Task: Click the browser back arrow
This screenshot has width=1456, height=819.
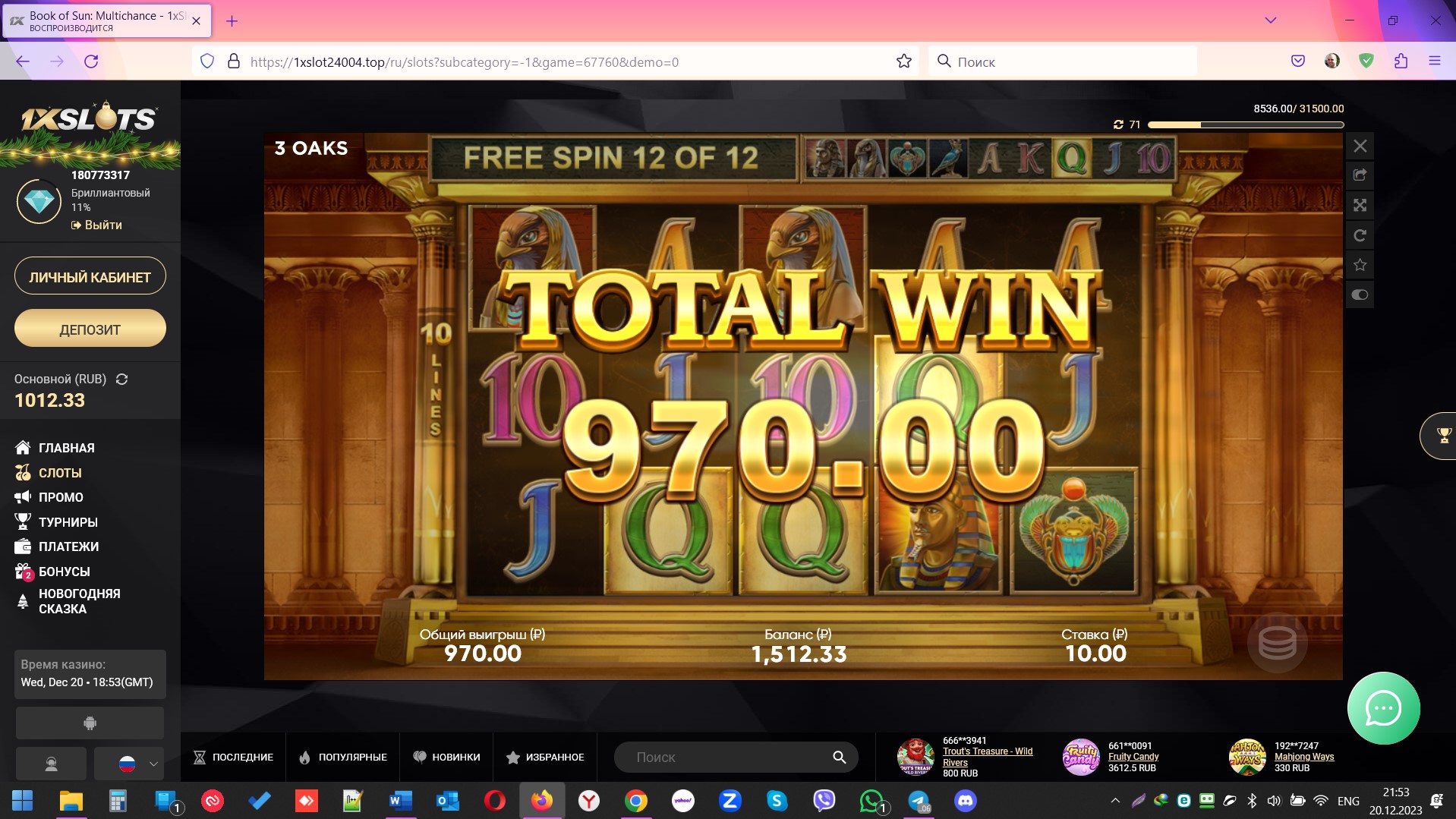Action: [23, 61]
